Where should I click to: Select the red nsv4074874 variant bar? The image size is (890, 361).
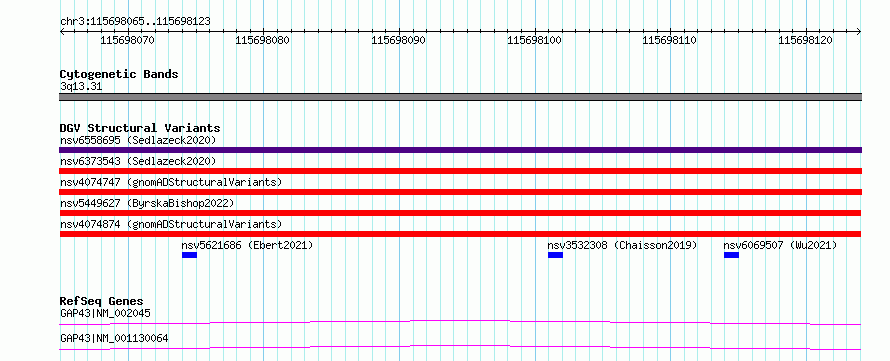[x=460, y=234]
